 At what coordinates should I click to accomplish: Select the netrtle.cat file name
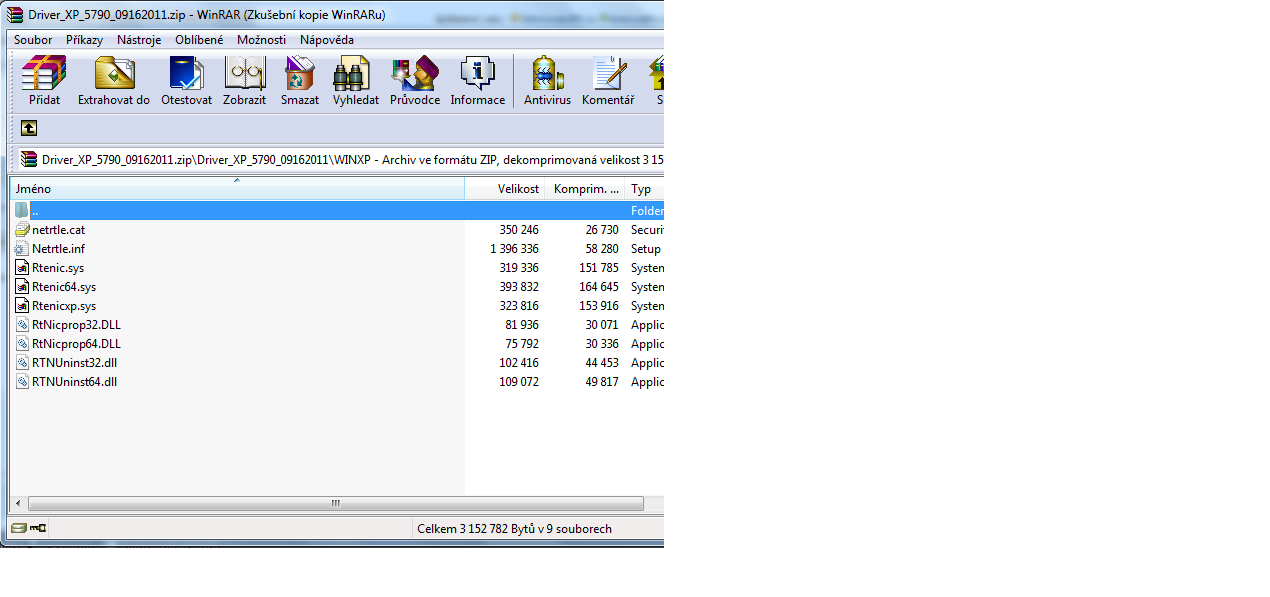(x=58, y=230)
